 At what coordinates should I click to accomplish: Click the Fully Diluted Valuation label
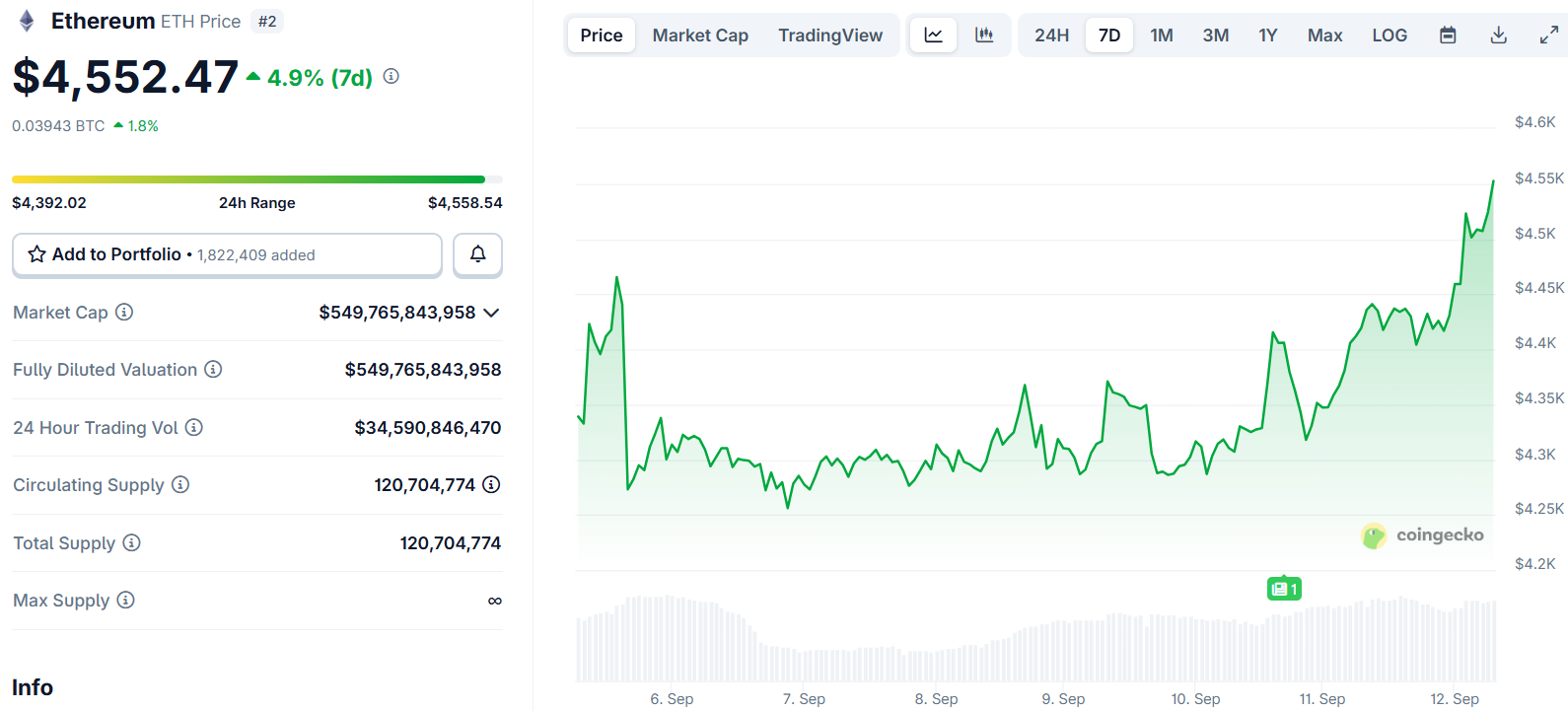coord(106,370)
